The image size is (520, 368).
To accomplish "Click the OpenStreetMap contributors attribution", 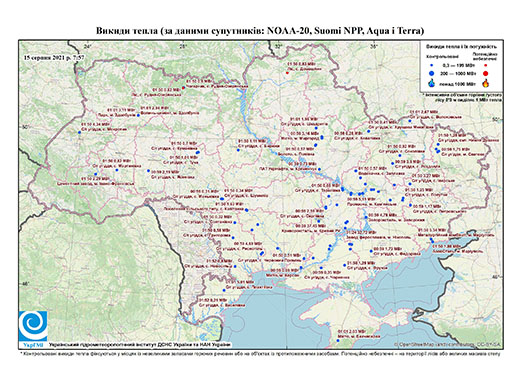I will click(x=447, y=344).
